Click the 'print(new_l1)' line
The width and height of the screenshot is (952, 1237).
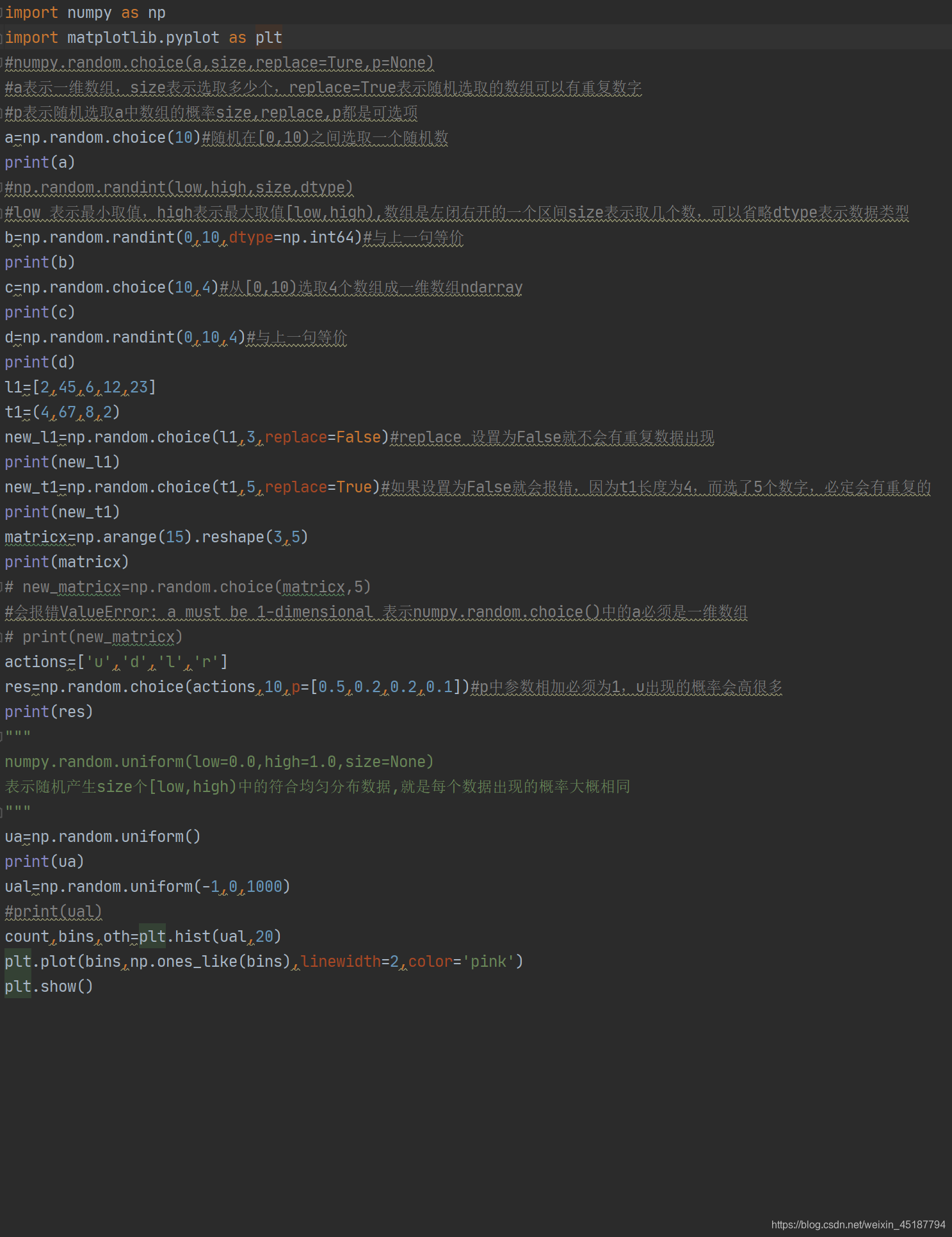tap(62, 462)
